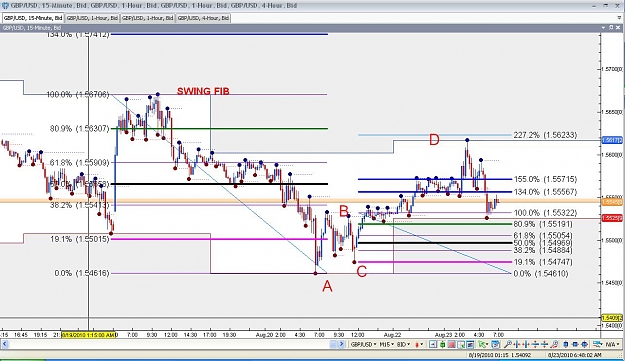Click the SWING FIB text label
The width and height of the screenshot is (625, 361).
203,91
